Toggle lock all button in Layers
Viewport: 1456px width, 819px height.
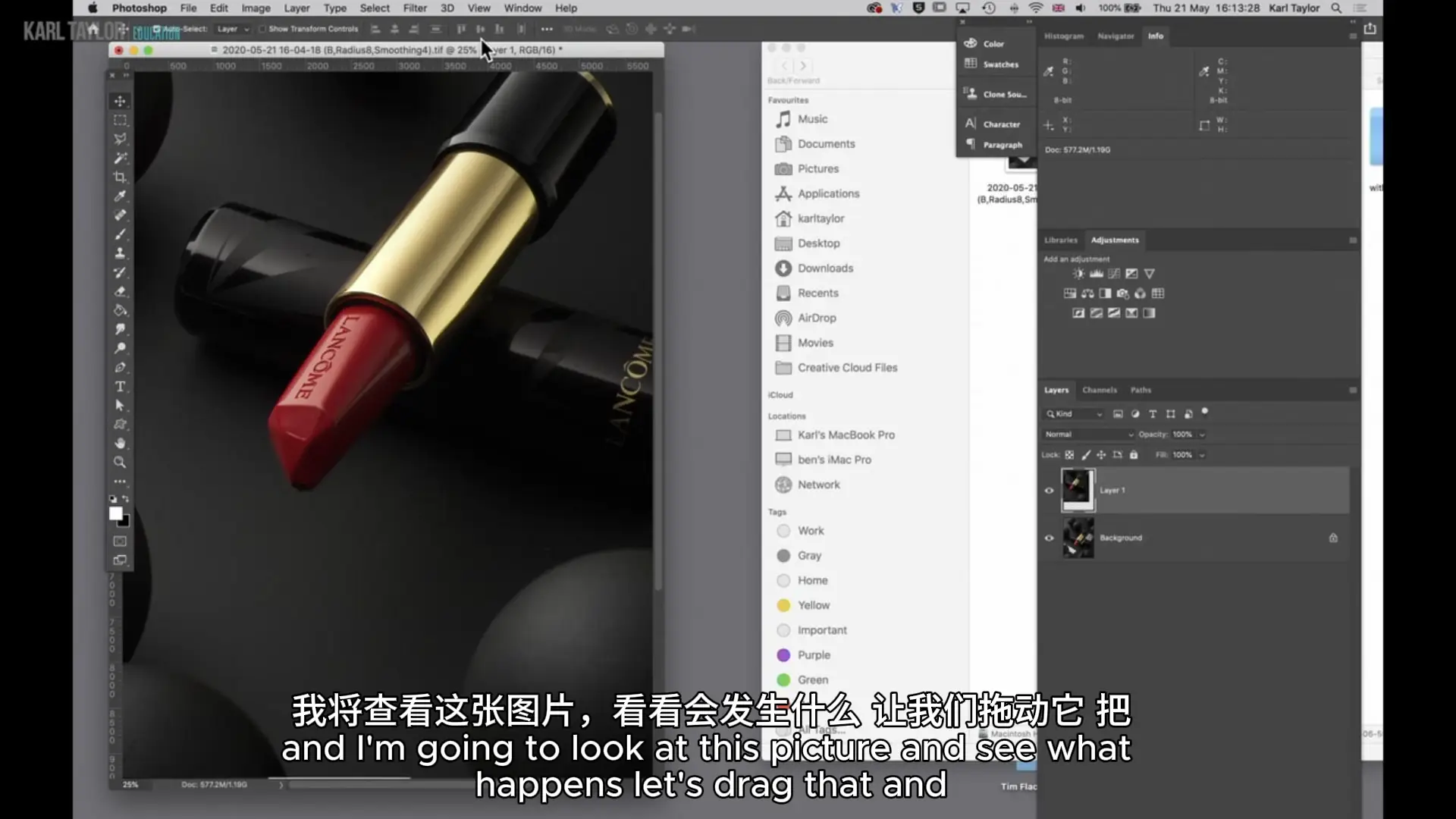coord(1134,455)
